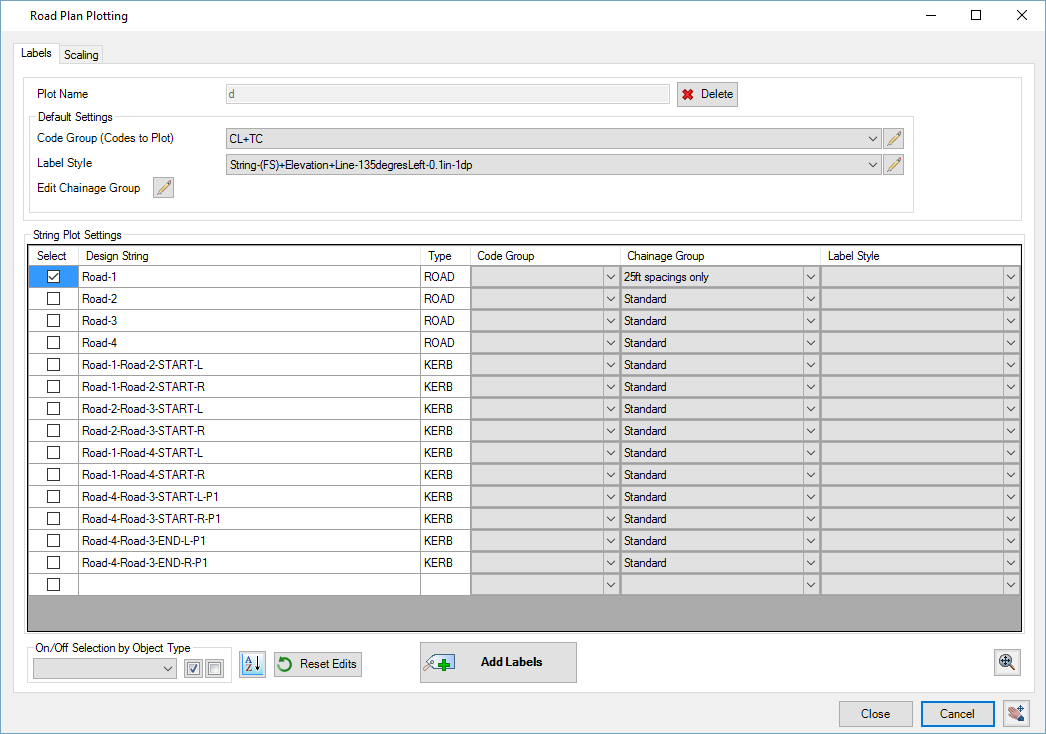Image resolution: width=1046 pixels, height=734 pixels.
Task: Uncheck the Road-1 select checkbox
Action: coord(53,276)
